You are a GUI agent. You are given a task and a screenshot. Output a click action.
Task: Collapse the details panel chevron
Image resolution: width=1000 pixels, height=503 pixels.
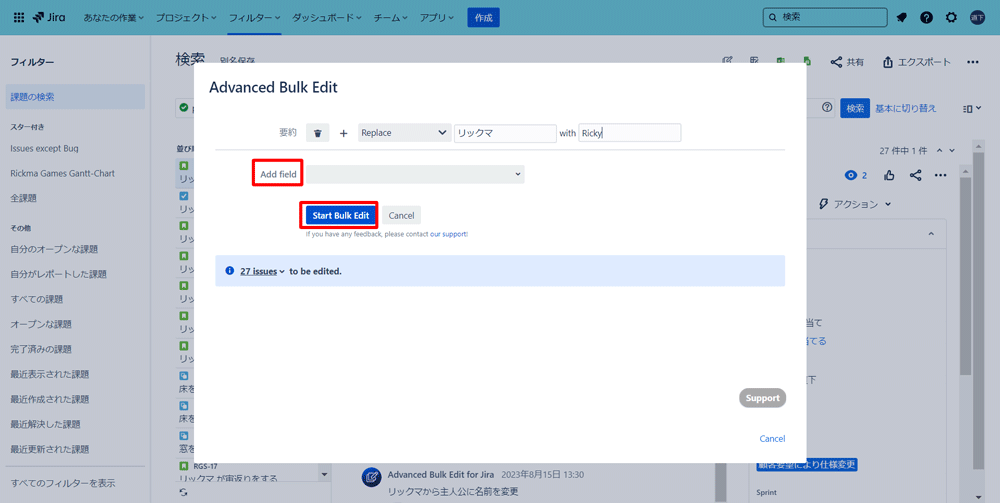click(931, 235)
